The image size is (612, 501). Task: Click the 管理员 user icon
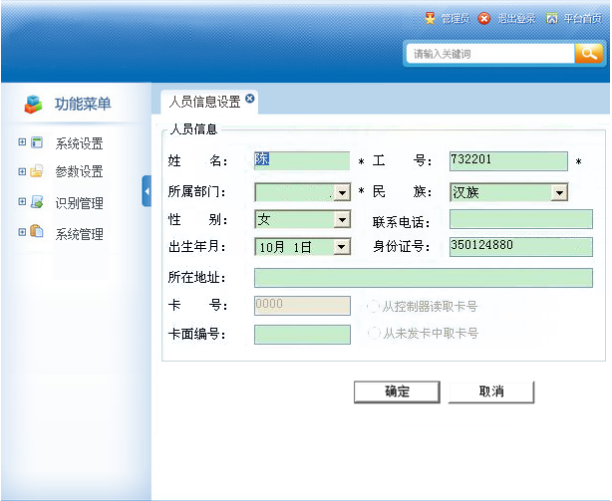pos(430,18)
